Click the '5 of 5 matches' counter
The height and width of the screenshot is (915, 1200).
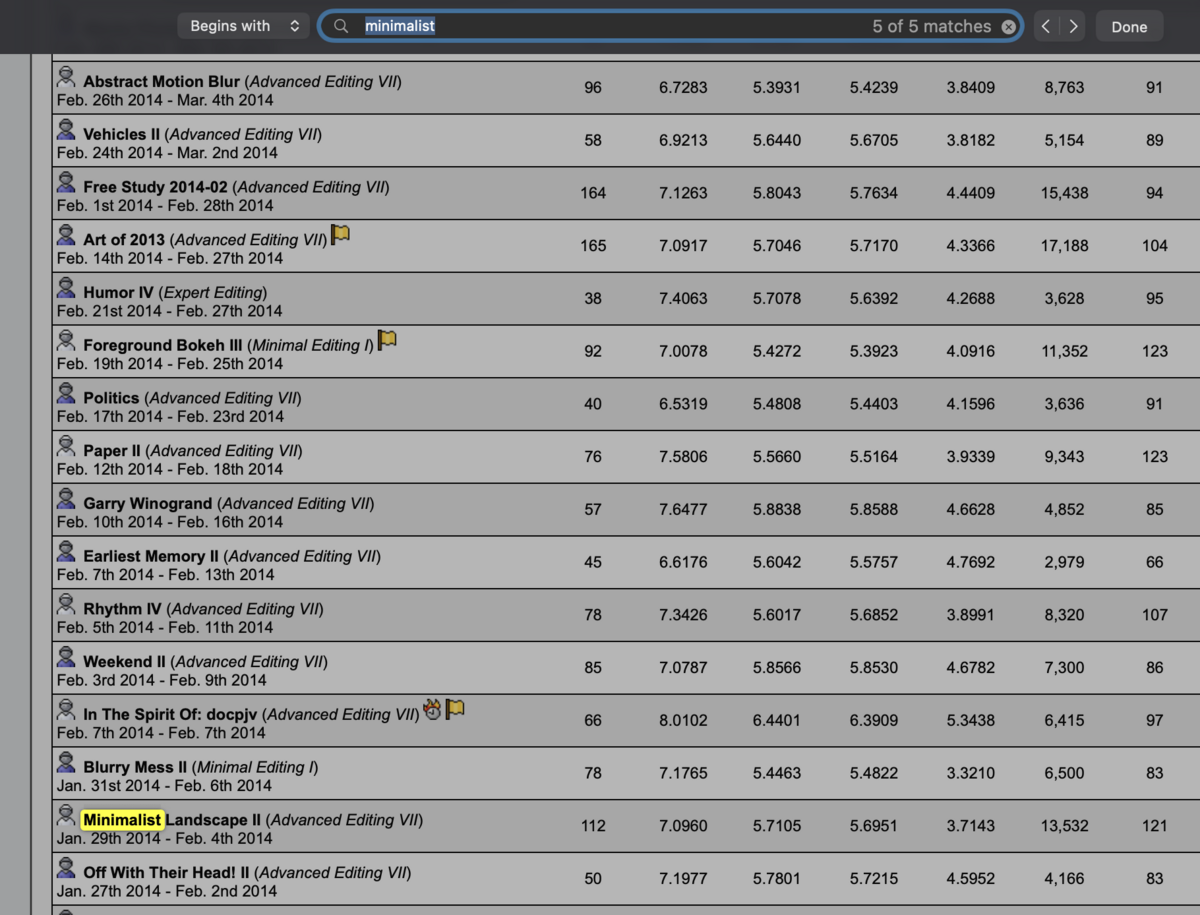coord(931,26)
